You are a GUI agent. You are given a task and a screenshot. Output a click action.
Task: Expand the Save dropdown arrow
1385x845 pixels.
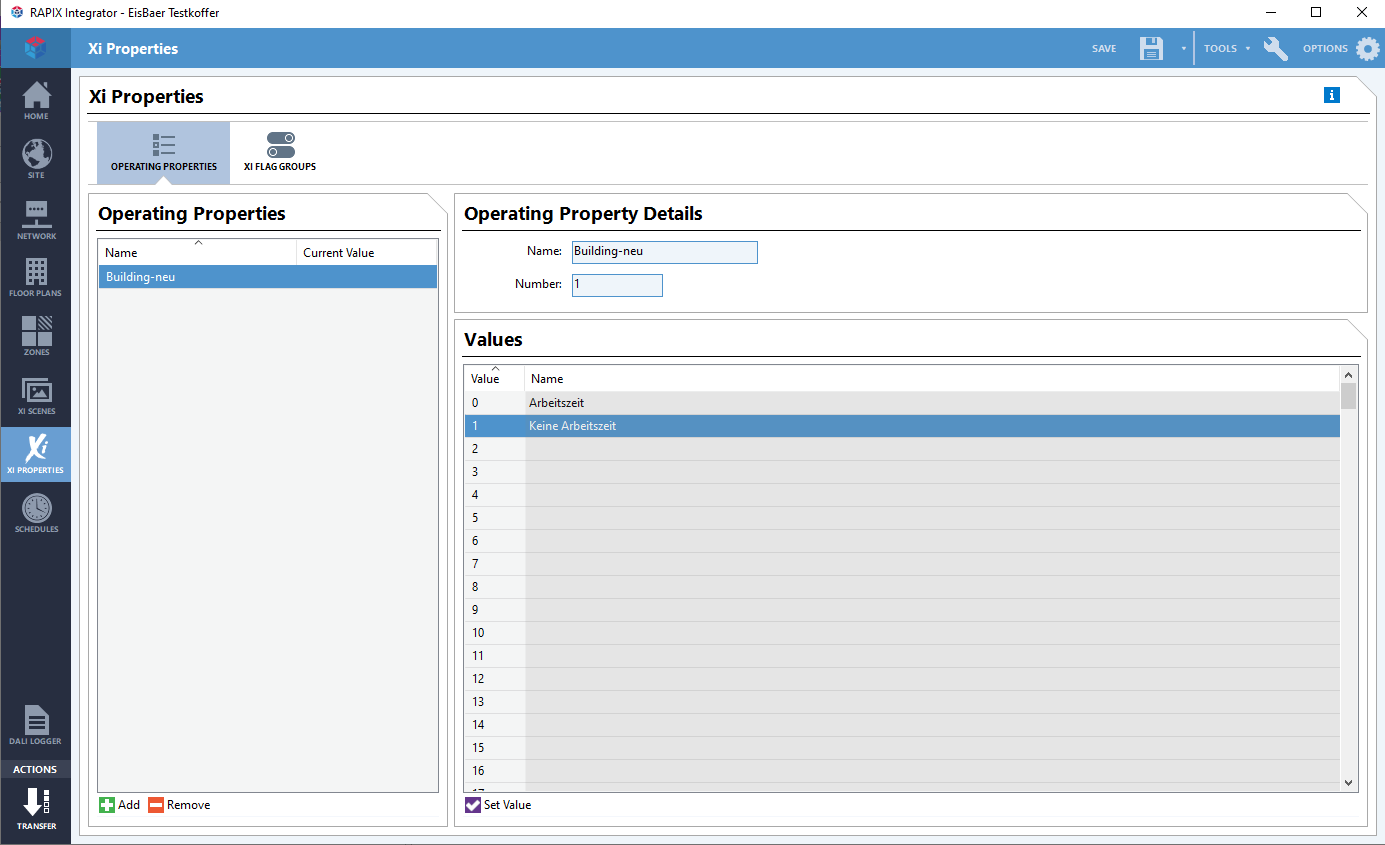[x=1183, y=49]
